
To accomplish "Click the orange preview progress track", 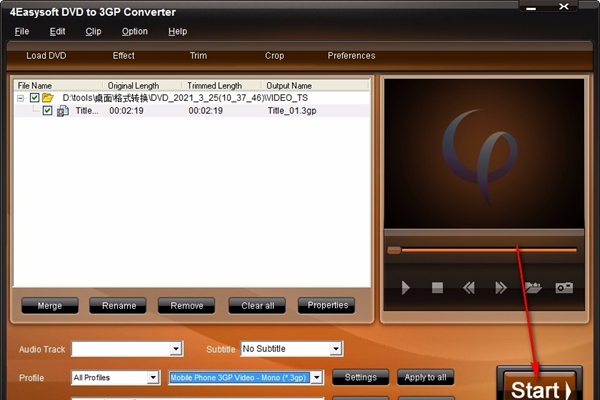I will (489, 250).
